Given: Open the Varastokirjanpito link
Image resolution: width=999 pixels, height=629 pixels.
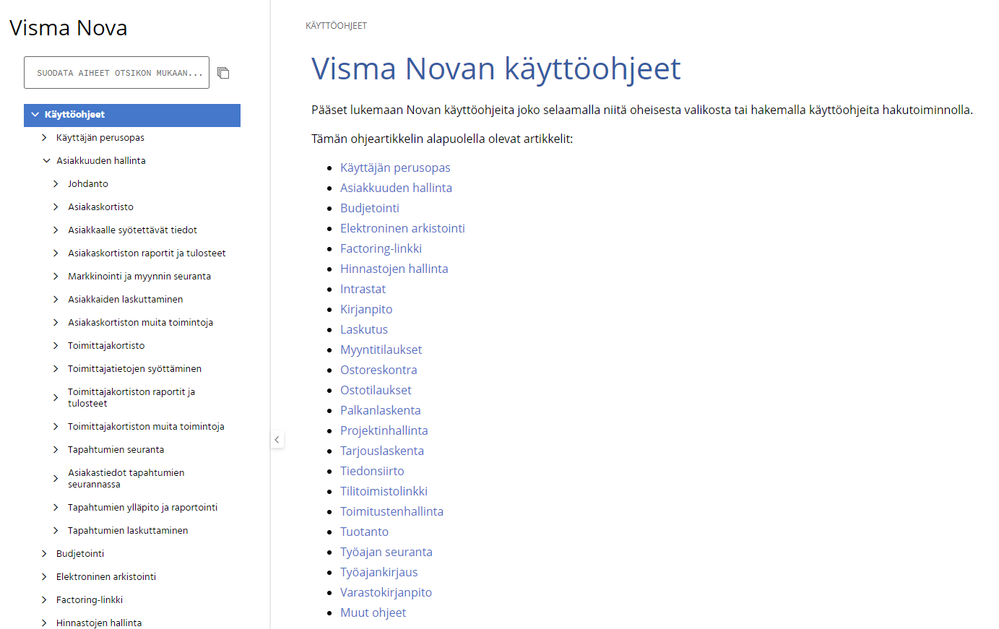Looking at the screenshot, I should point(385,593).
